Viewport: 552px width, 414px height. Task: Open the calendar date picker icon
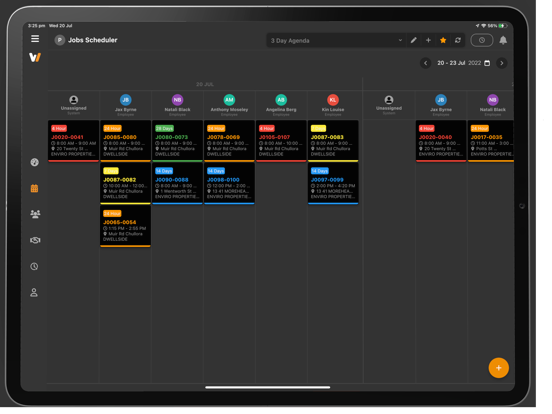point(487,63)
